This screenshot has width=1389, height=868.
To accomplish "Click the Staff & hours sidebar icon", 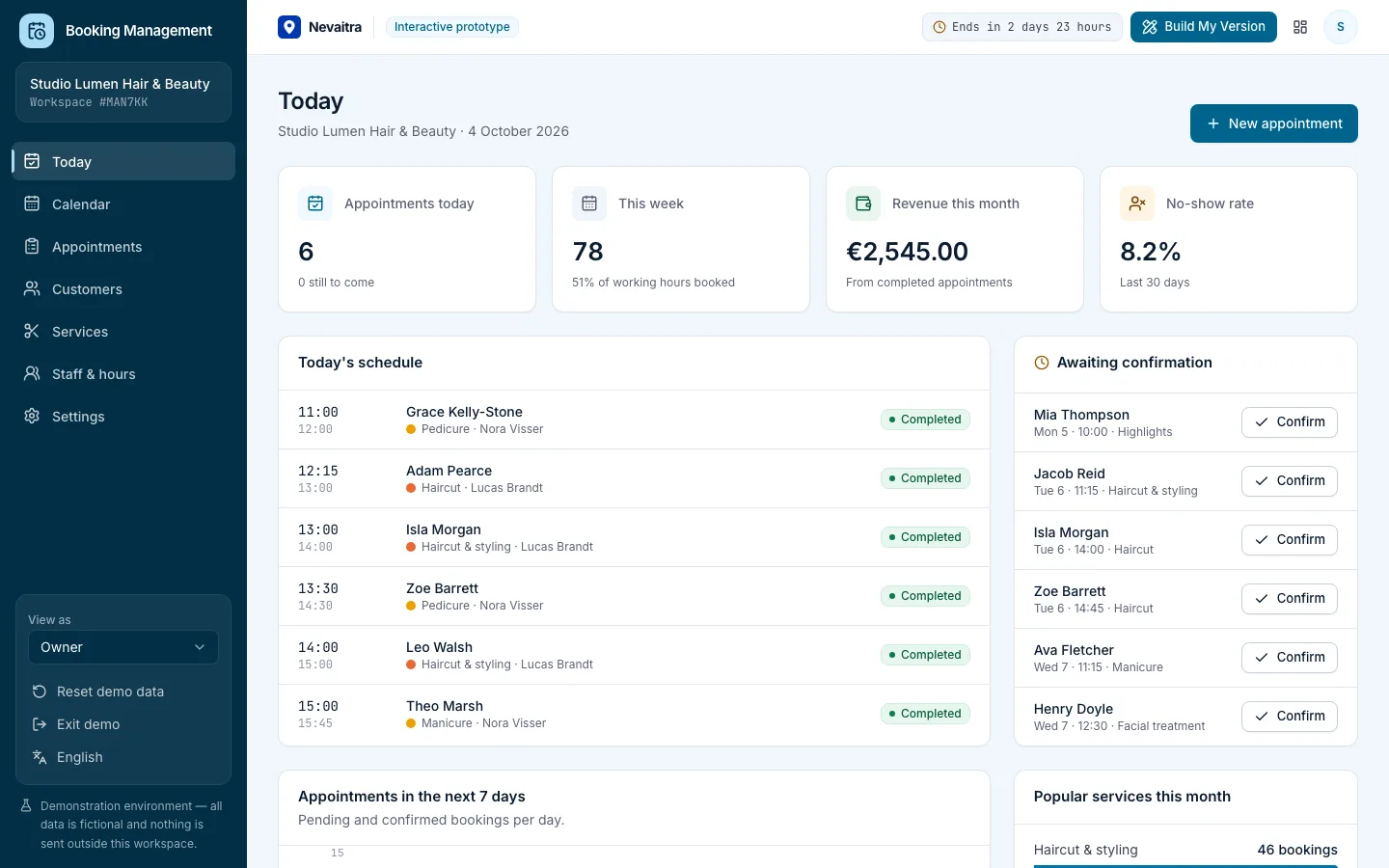I will click(32, 373).
